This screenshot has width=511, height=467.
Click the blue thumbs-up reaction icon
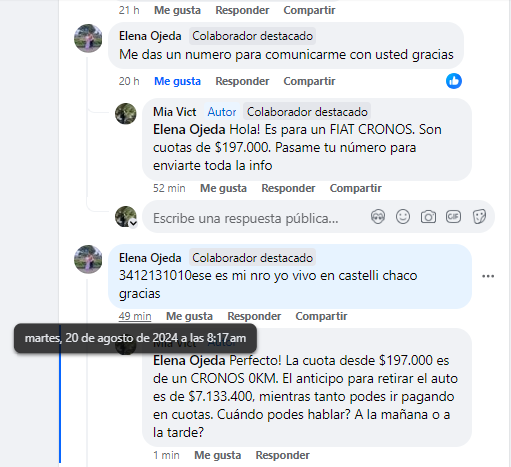click(454, 81)
